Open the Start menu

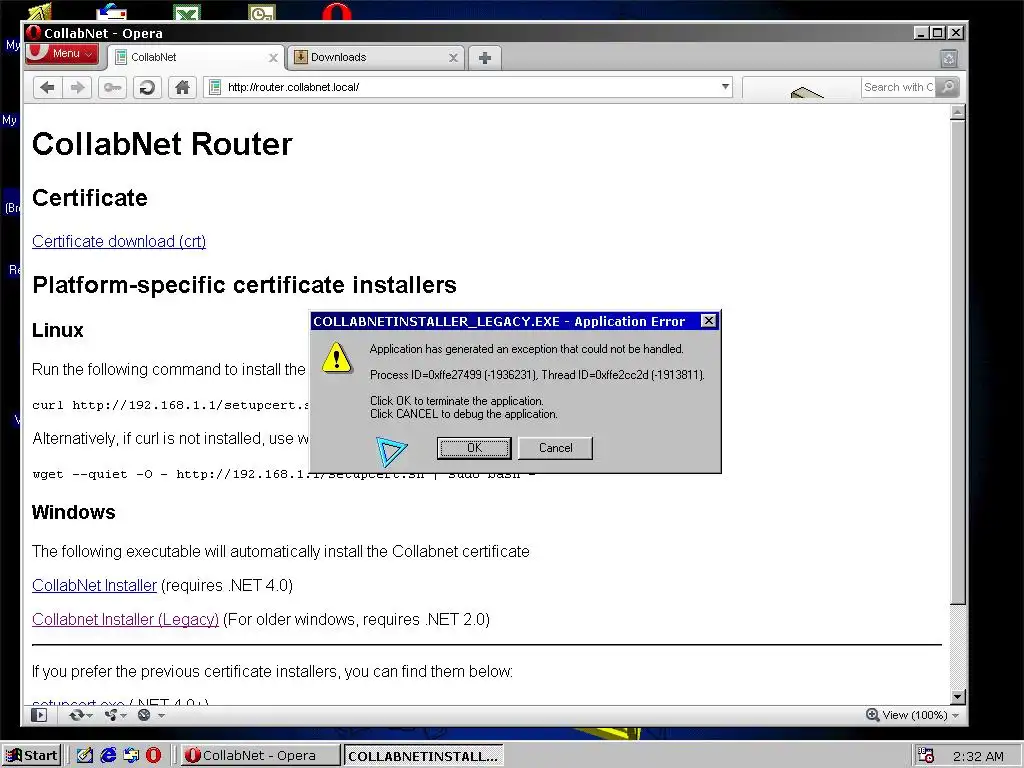click(31, 756)
